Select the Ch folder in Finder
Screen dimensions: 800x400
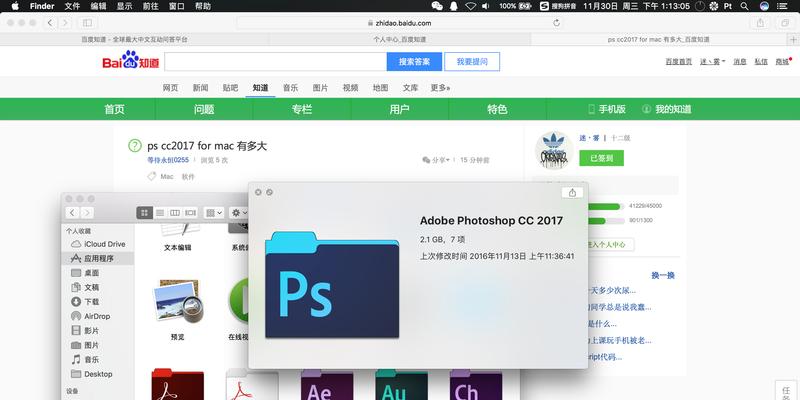(x=476, y=384)
